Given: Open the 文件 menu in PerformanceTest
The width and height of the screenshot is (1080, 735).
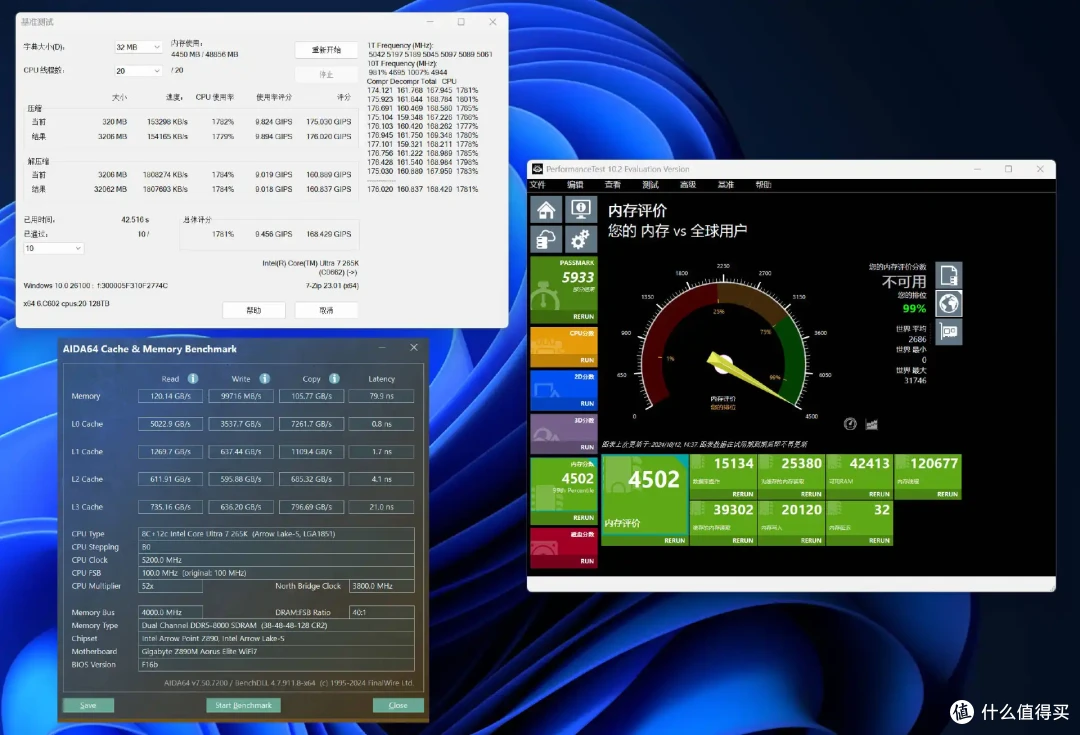Looking at the screenshot, I should click(538, 185).
